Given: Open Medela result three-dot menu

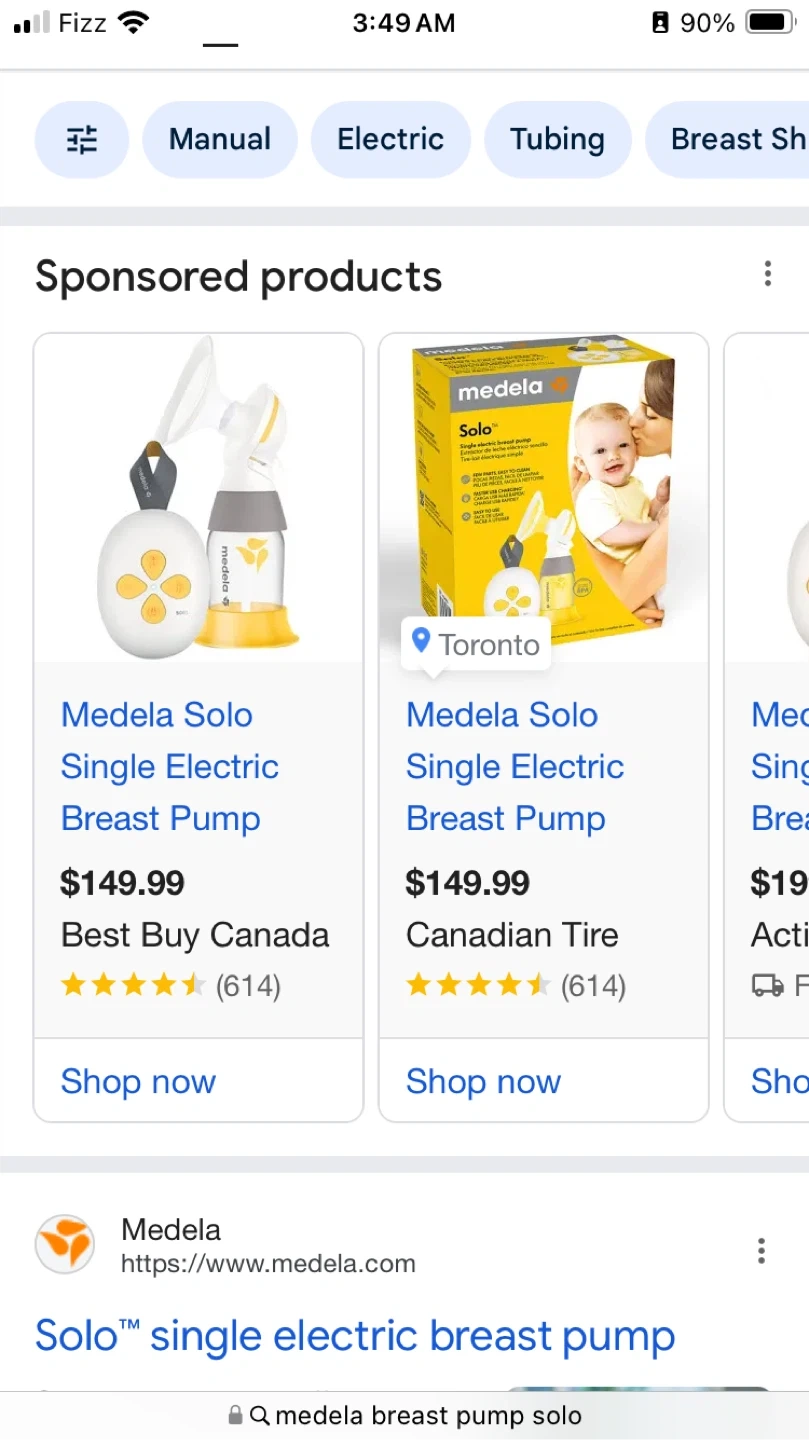Looking at the screenshot, I should tap(761, 1250).
